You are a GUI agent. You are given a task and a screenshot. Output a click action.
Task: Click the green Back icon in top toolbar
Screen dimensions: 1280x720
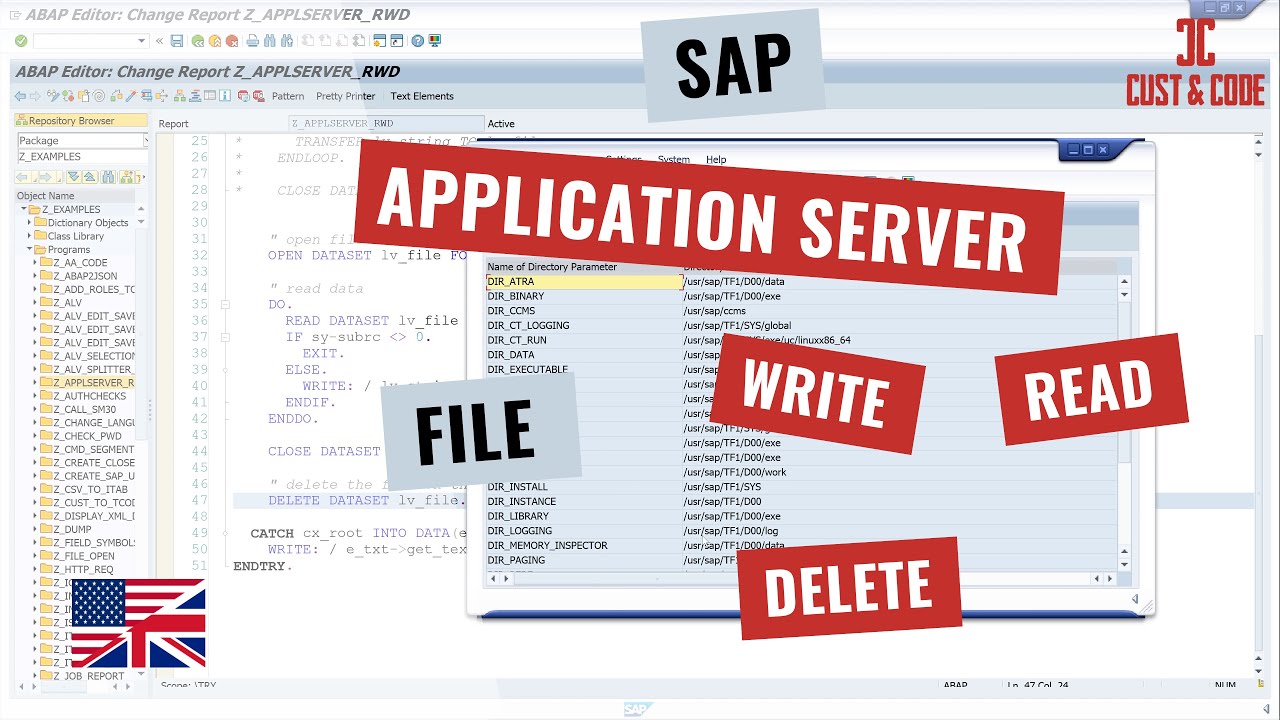pyautogui.click(x=198, y=41)
